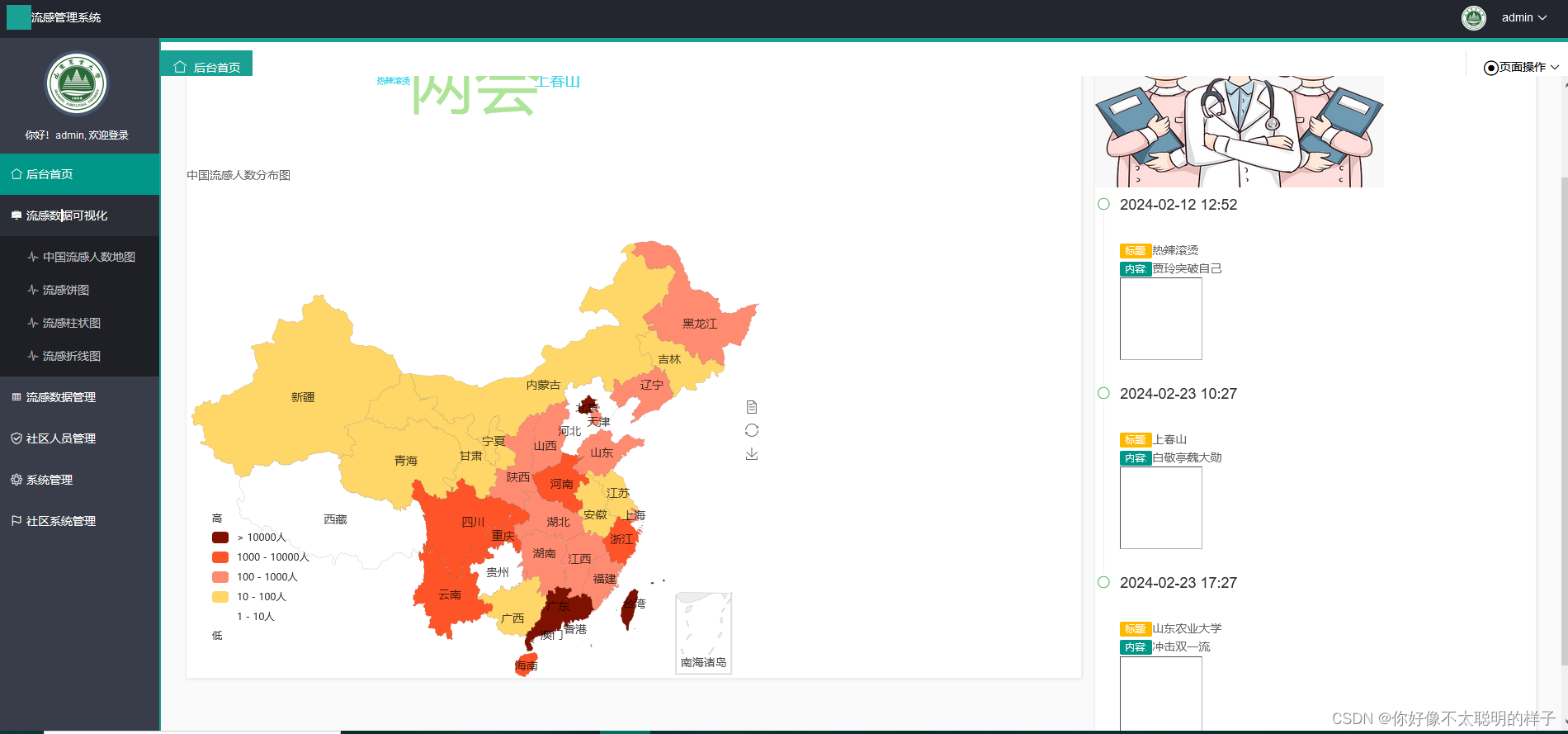Click the sidebar university logo avatar
Screen dimensions: 1568x734
coord(77,83)
